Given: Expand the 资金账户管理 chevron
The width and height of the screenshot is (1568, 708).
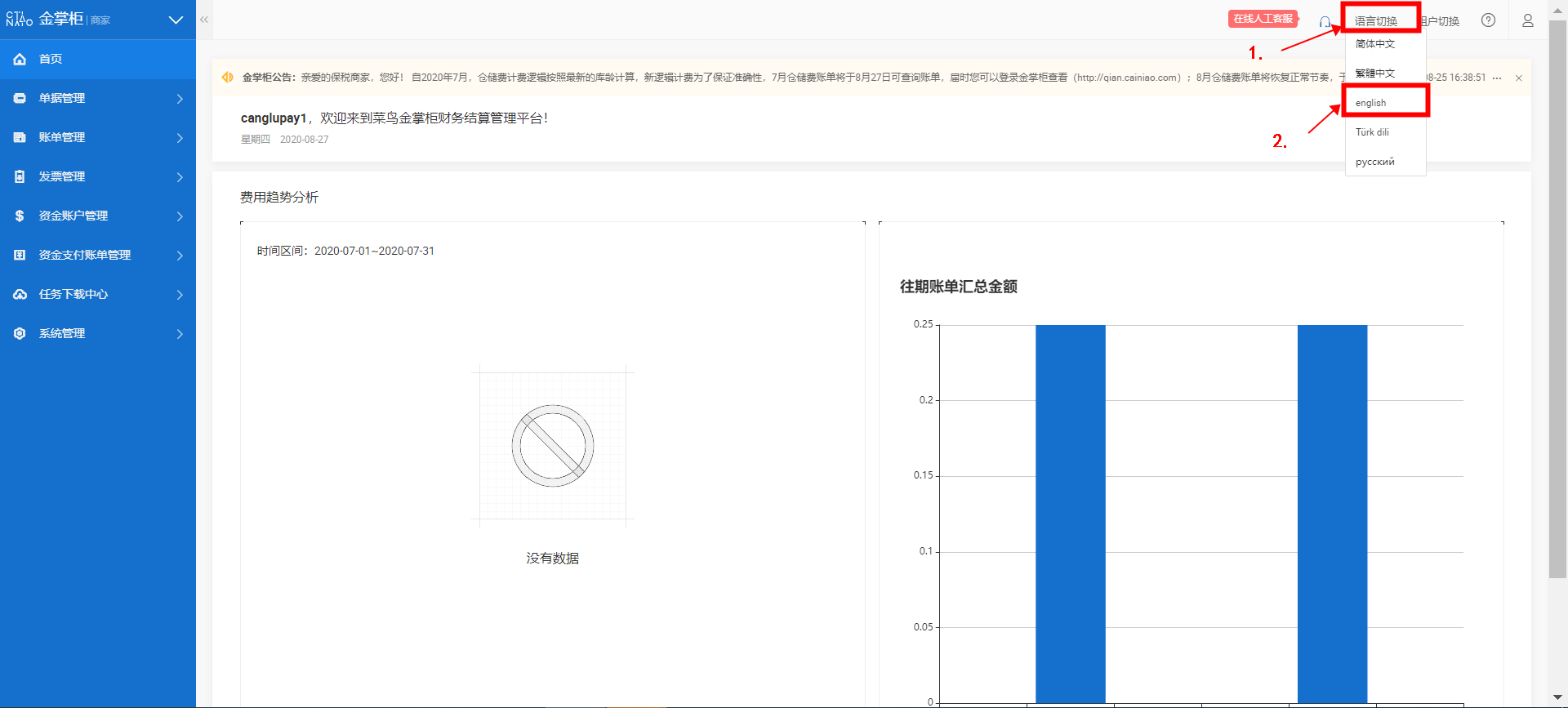Looking at the screenshot, I should tap(180, 216).
